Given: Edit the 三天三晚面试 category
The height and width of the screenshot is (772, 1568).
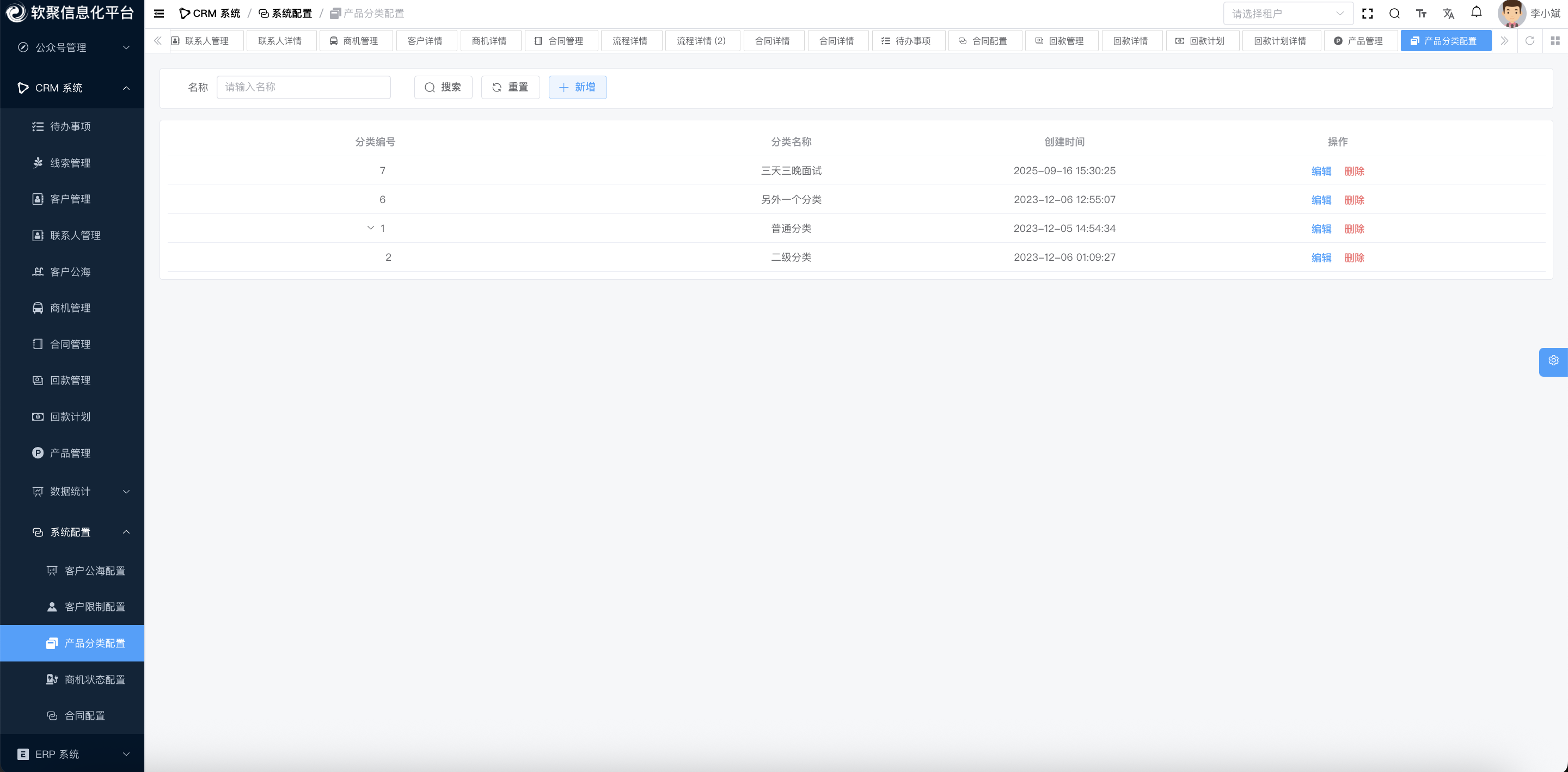Looking at the screenshot, I should point(1321,171).
